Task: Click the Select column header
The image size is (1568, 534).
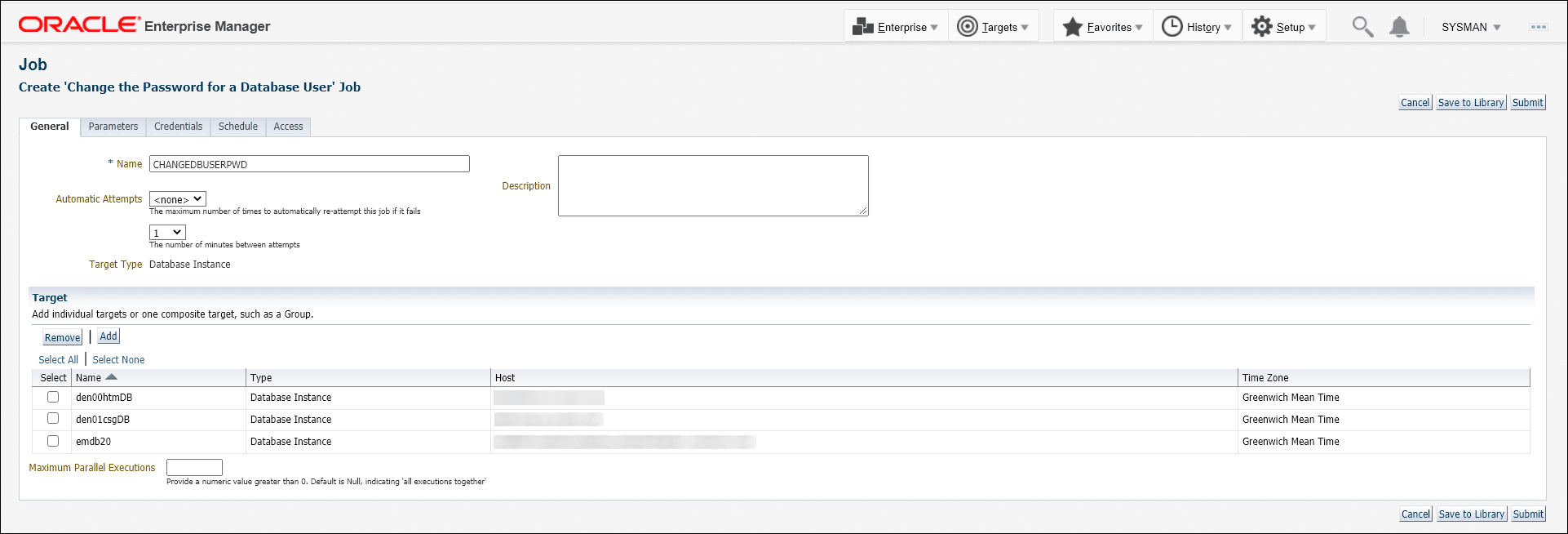Action: (53, 378)
